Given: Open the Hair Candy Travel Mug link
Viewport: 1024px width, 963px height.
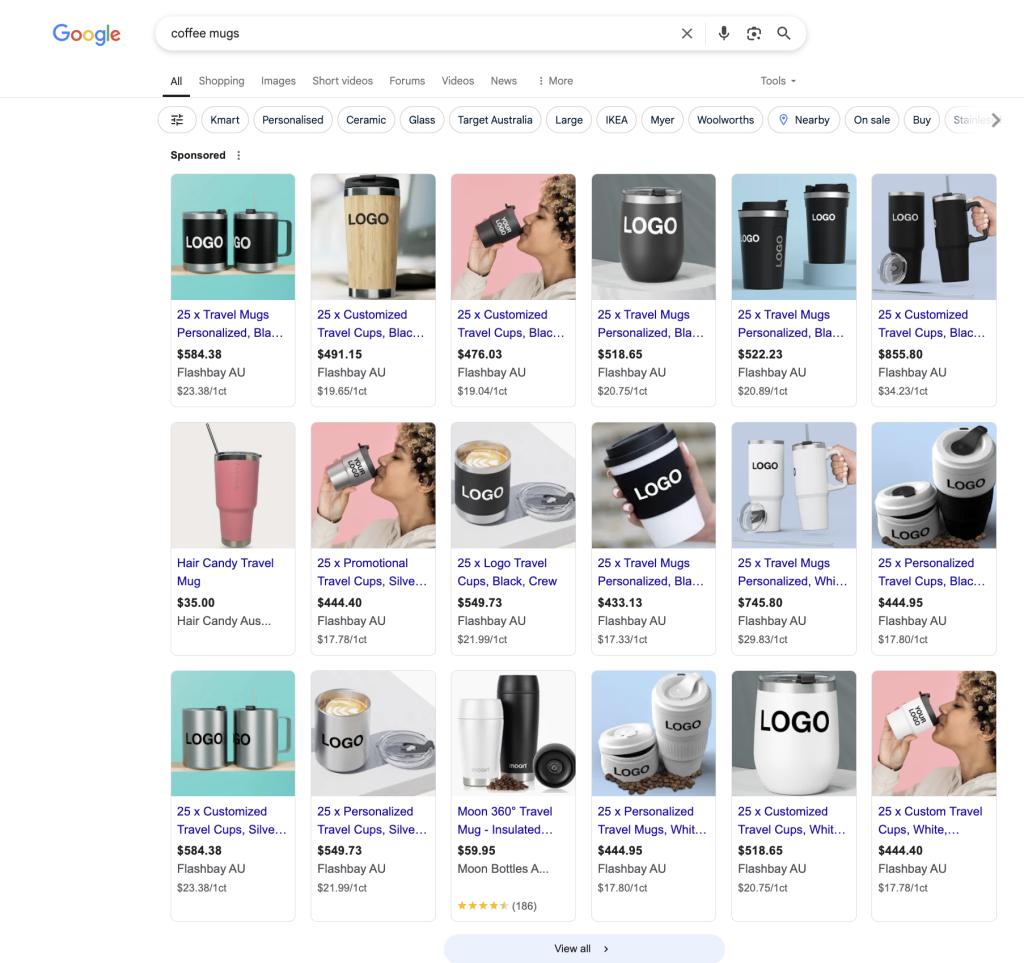Looking at the screenshot, I should point(225,572).
